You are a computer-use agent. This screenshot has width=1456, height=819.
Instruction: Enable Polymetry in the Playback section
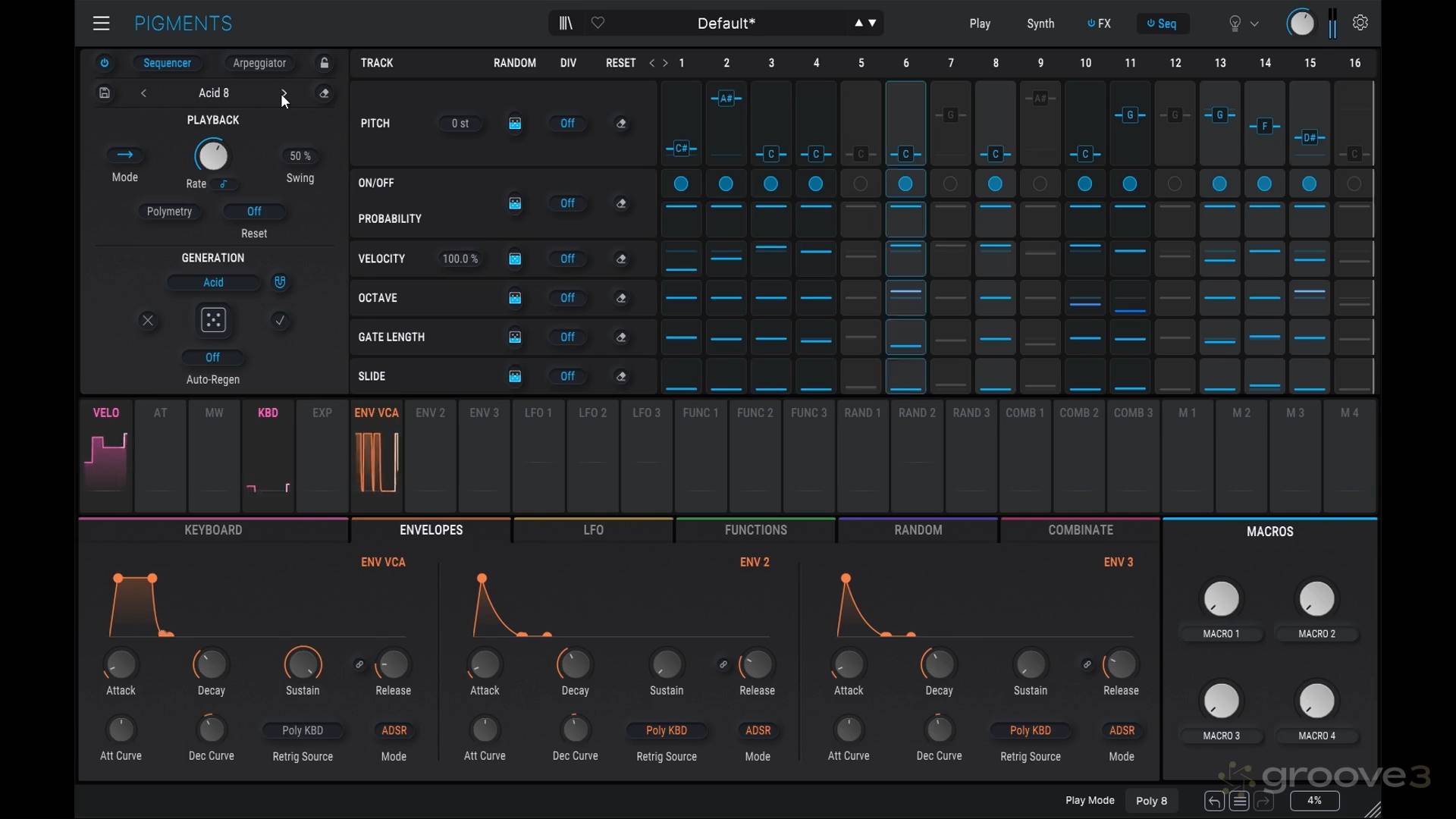click(x=171, y=212)
